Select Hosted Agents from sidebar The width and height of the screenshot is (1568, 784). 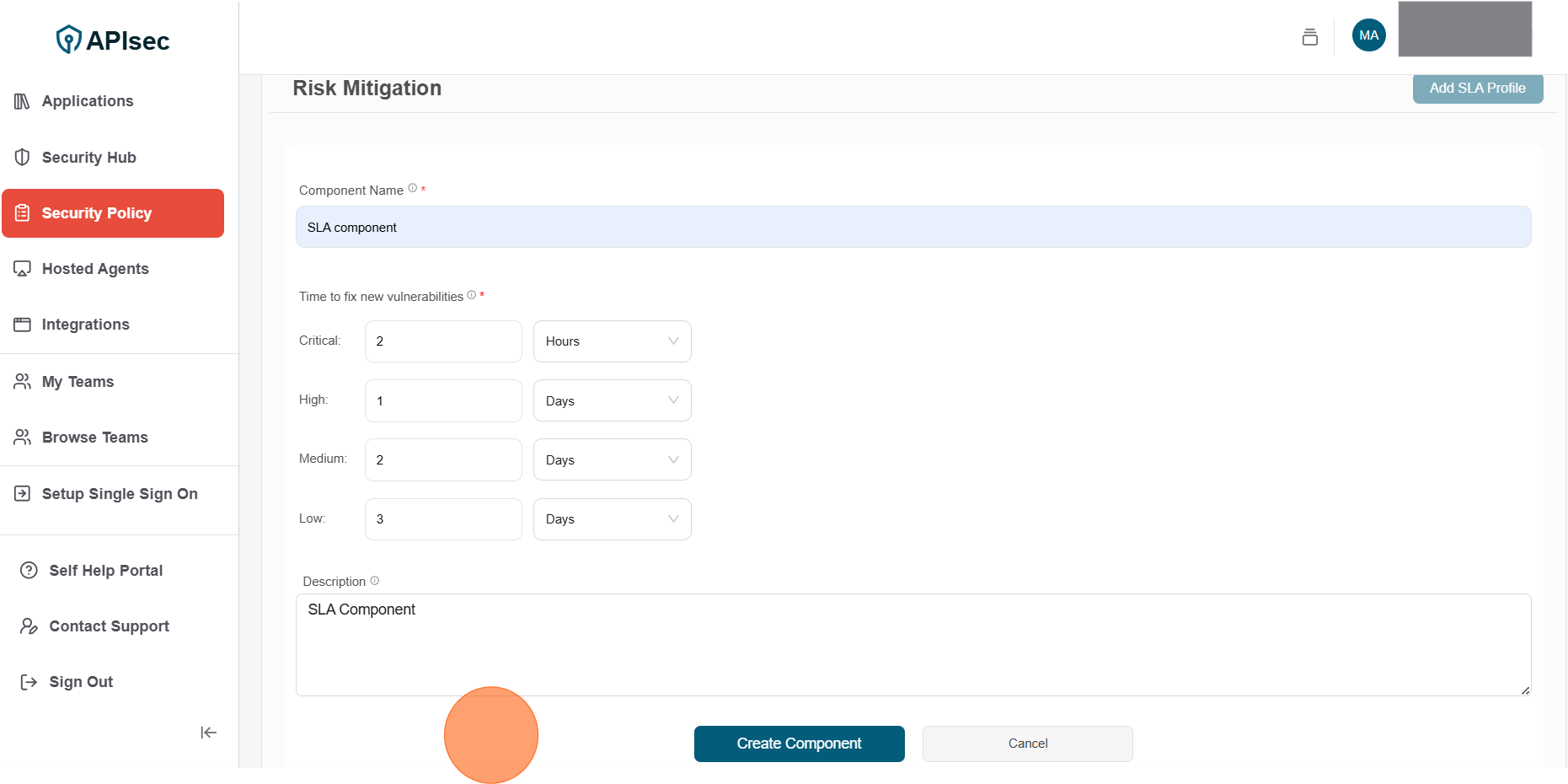pos(95,269)
